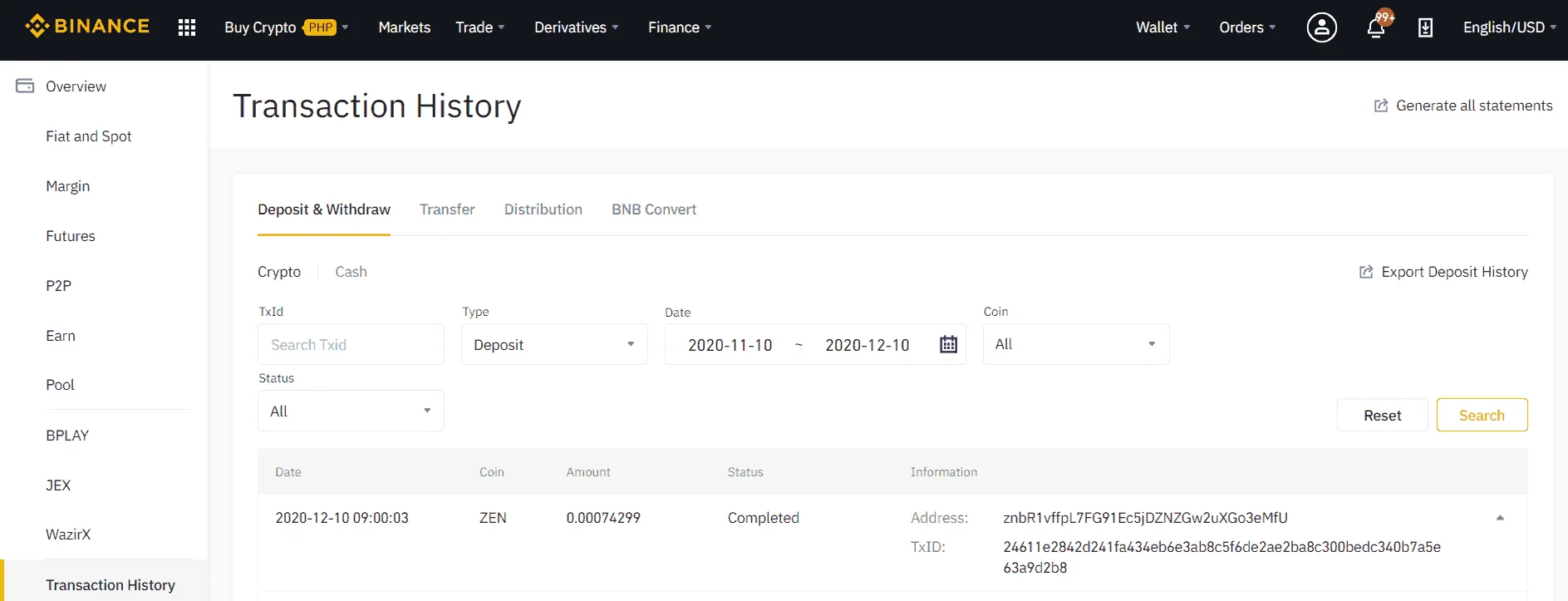Open the English/USD language selector
1568x601 pixels.
point(1510,27)
